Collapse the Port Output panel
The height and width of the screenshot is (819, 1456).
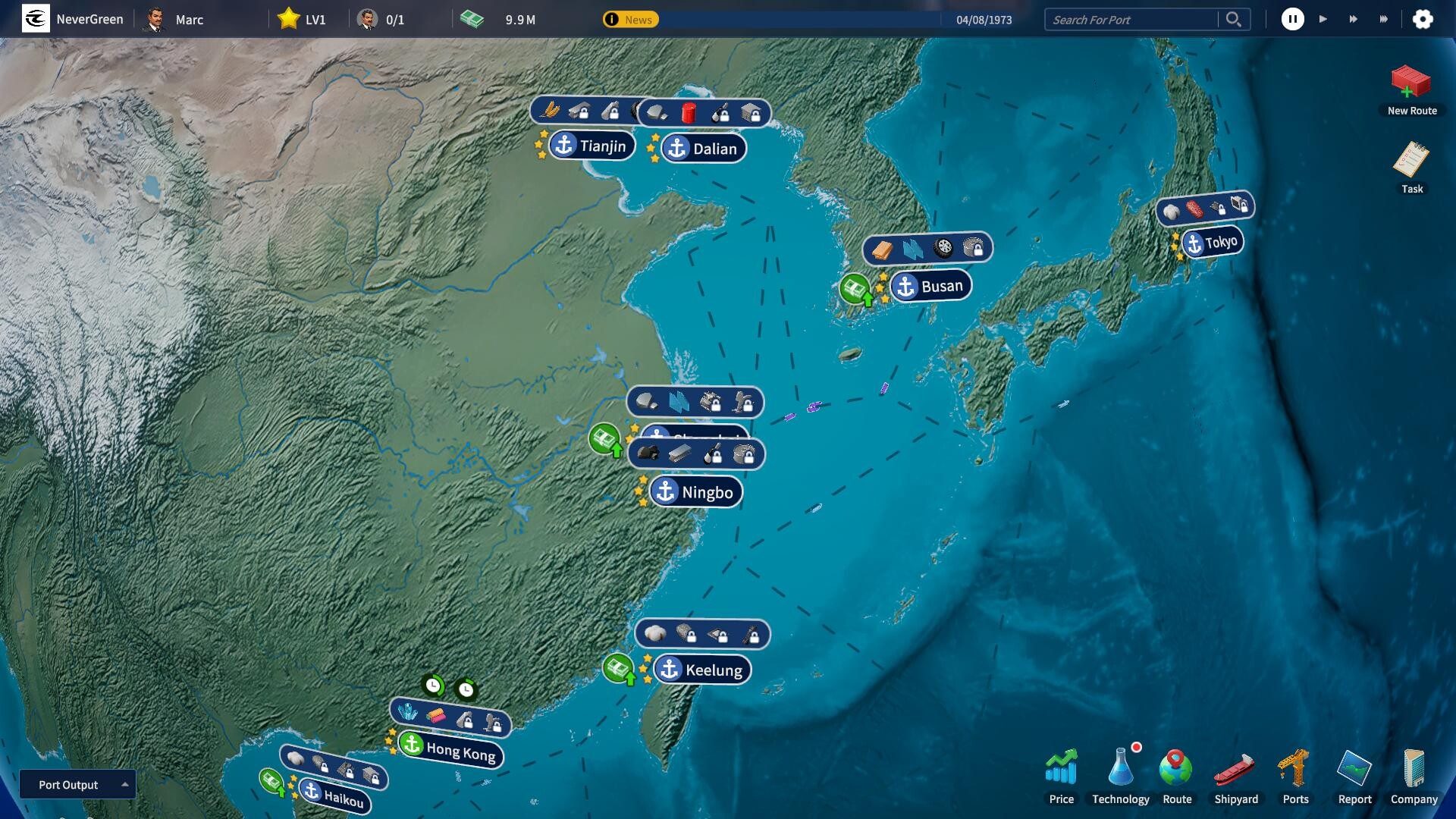pos(124,784)
